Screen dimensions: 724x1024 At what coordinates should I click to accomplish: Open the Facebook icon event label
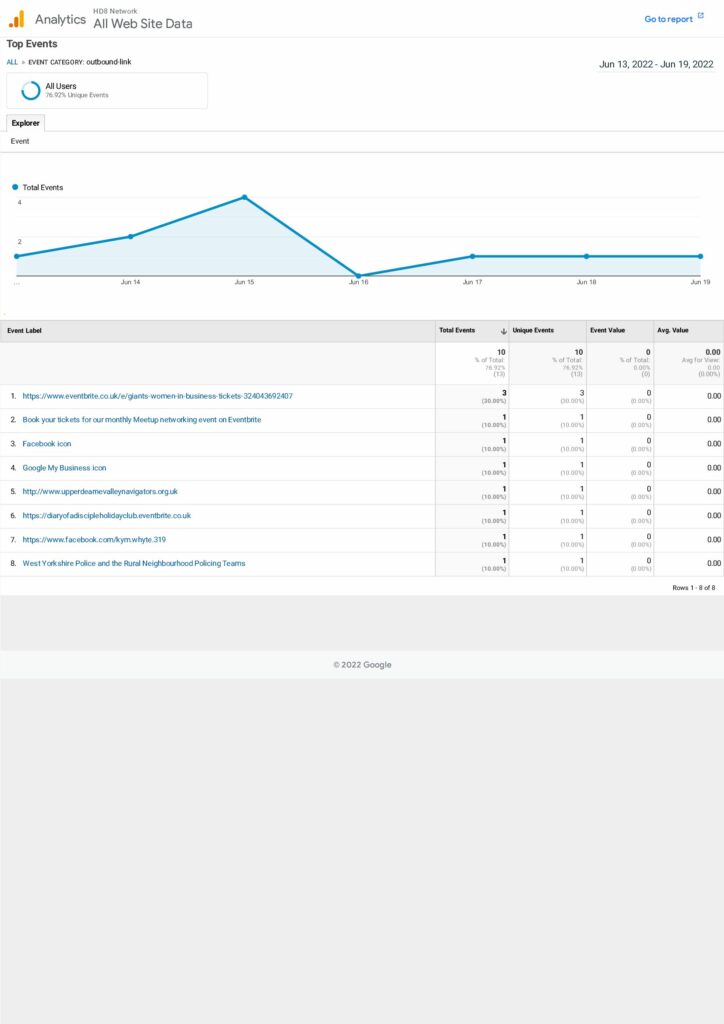[x=47, y=444]
